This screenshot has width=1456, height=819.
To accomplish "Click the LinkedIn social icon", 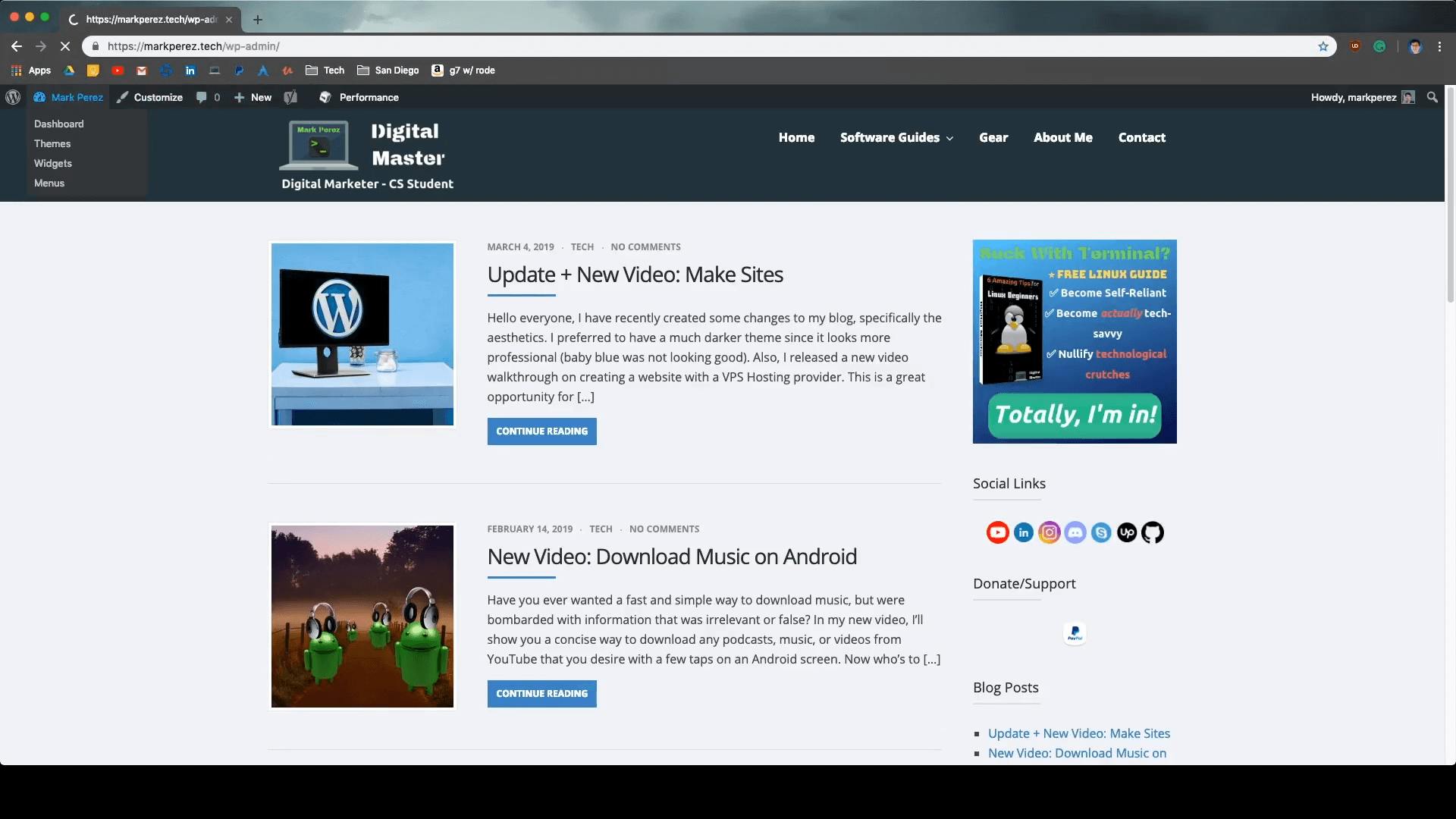I will click(x=1023, y=532).
